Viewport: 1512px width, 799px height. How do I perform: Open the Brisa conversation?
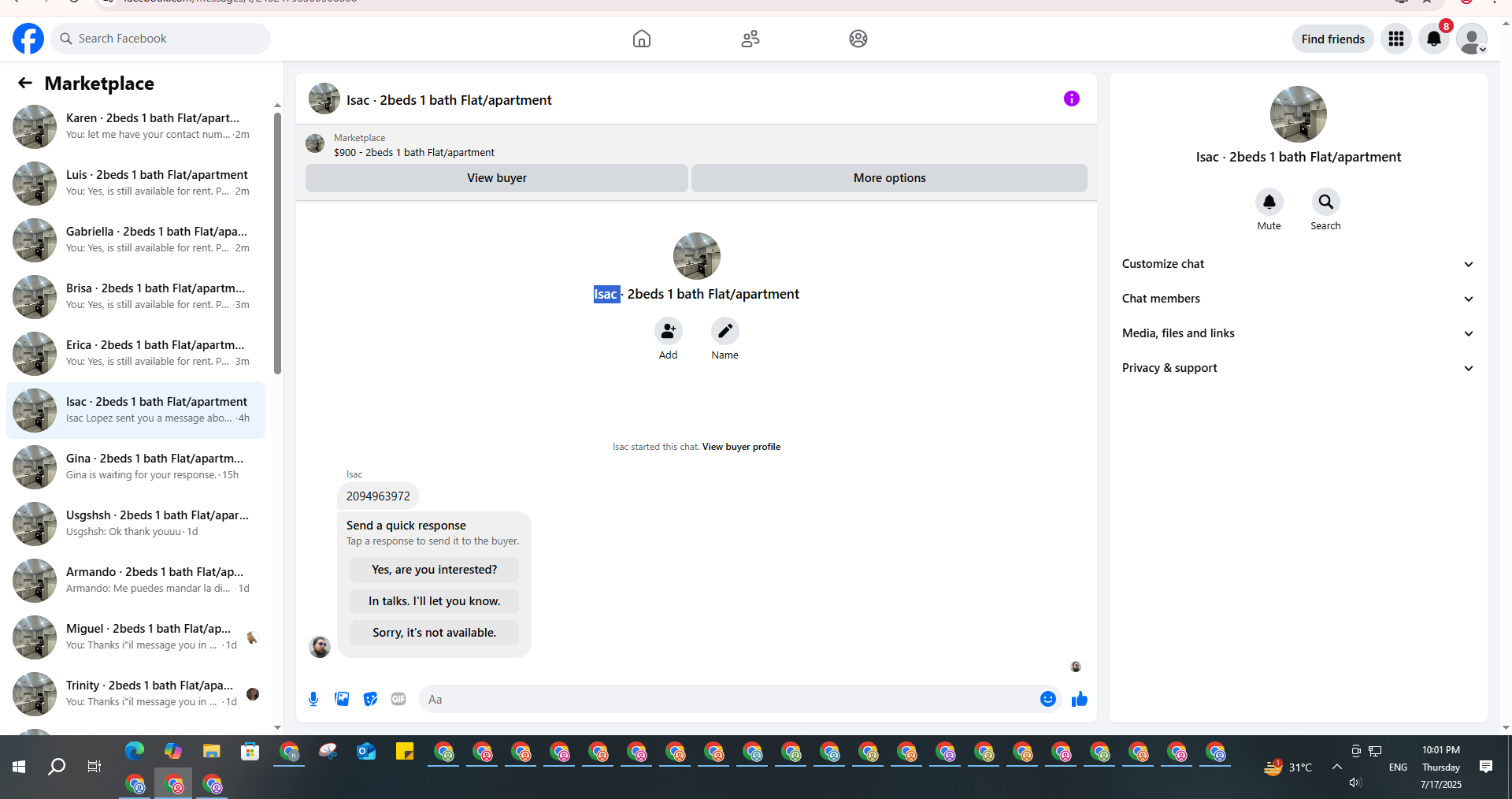(x=135, y=297)
